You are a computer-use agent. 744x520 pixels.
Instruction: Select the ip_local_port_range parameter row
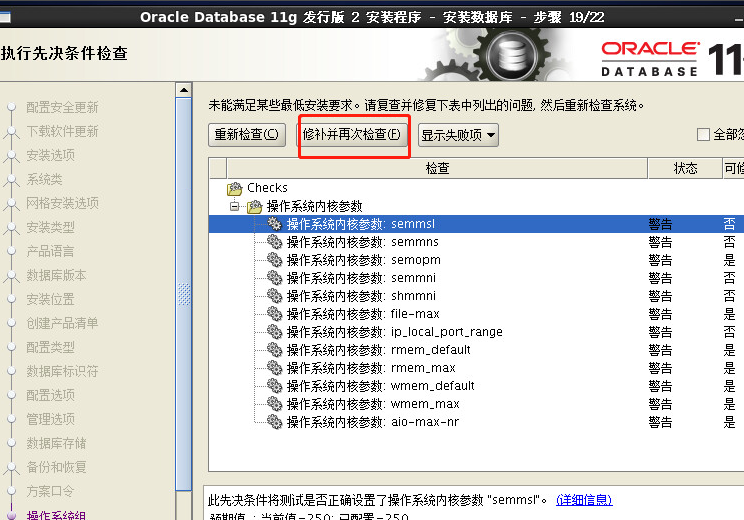tap(476, 332)
